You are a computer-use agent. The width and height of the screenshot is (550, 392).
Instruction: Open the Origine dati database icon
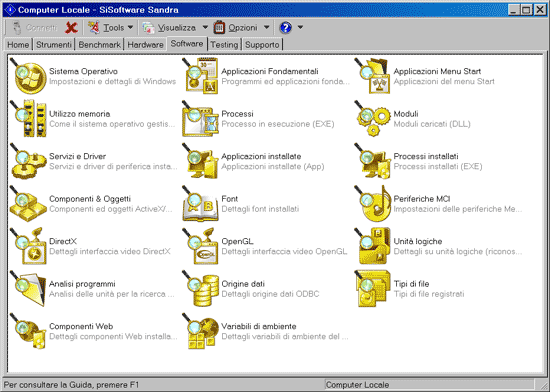pos(200,289)
